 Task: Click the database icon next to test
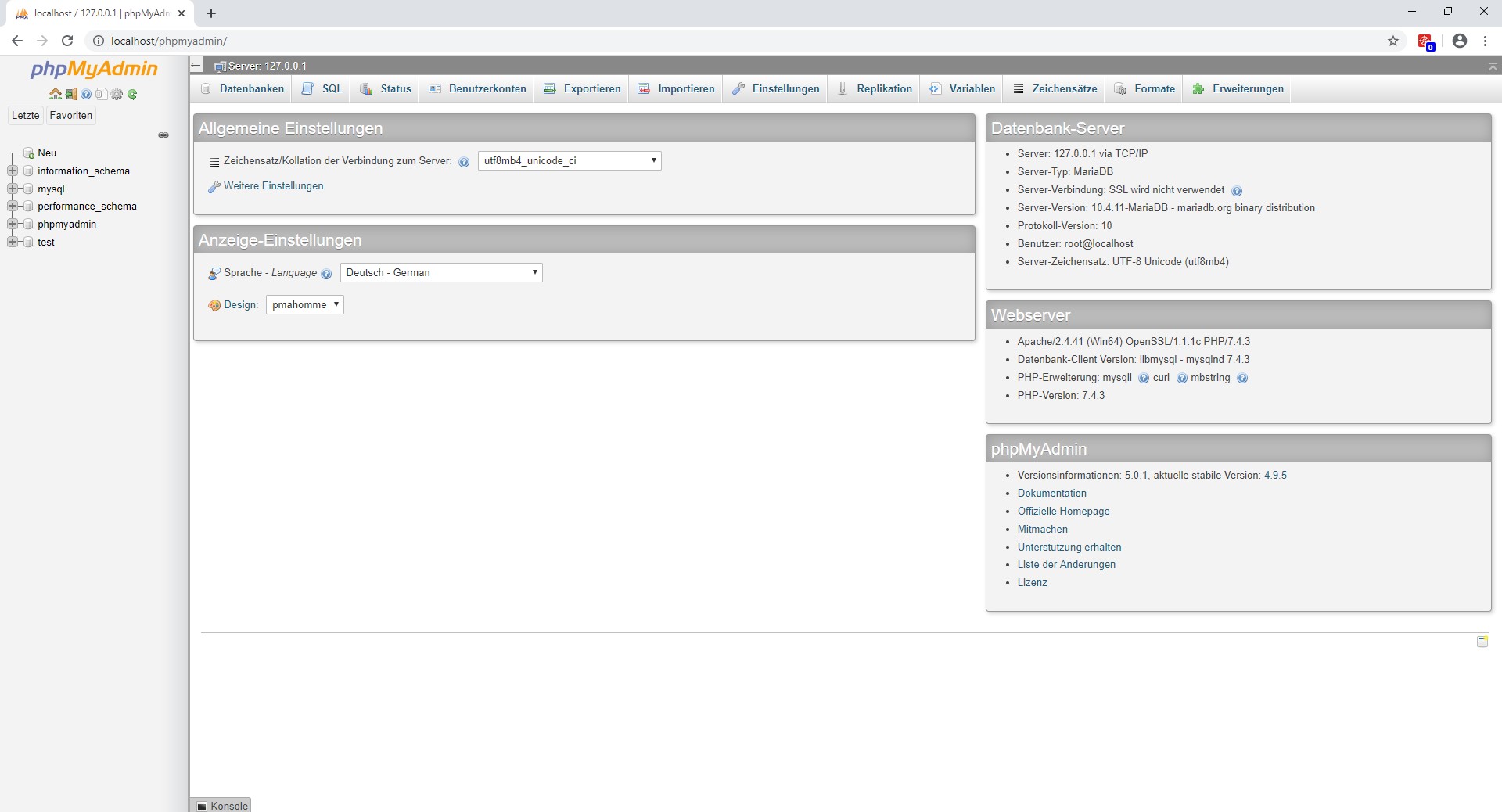coord(29,243)
